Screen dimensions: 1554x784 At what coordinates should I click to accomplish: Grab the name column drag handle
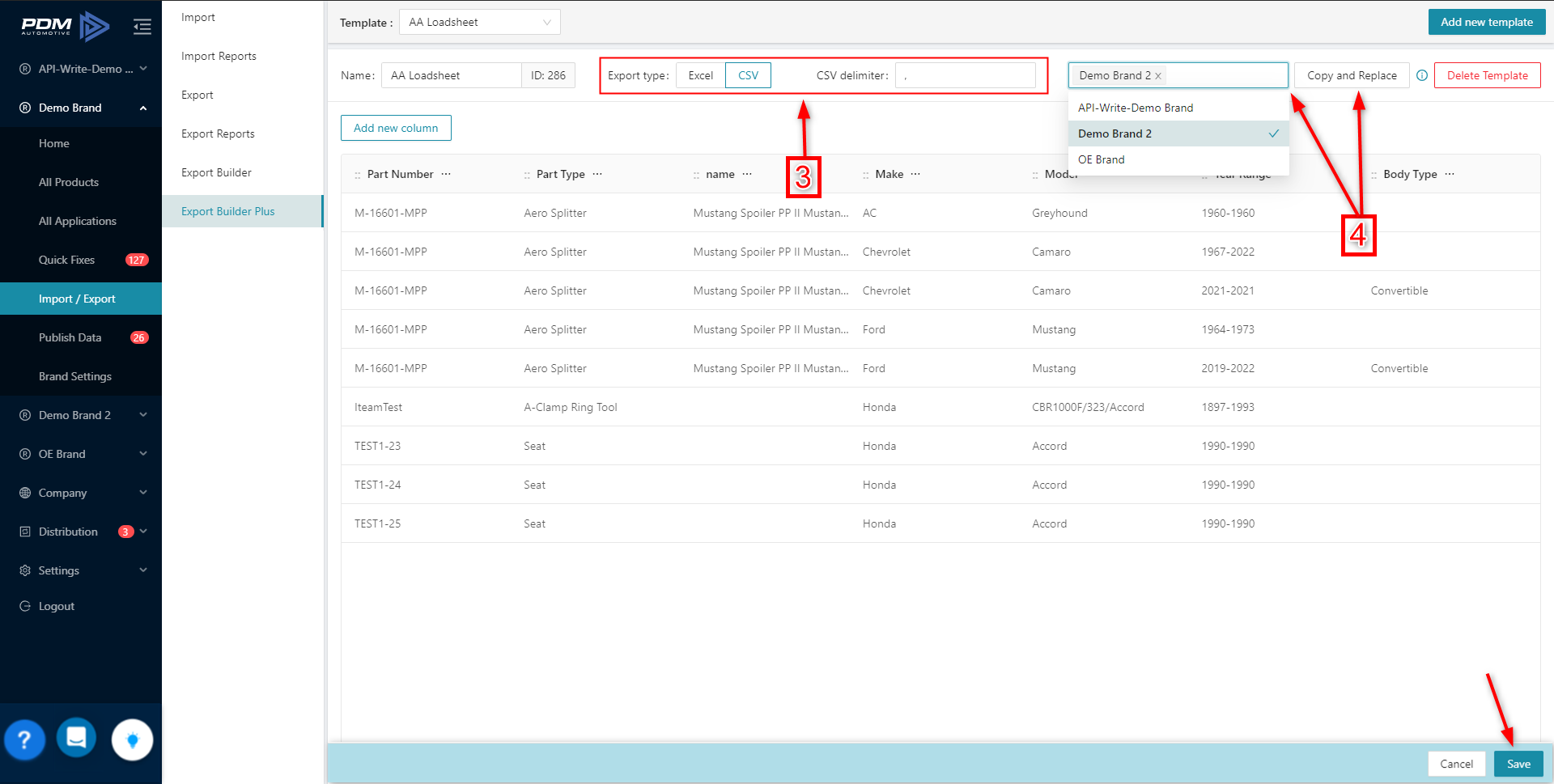(x=696, y=175)
